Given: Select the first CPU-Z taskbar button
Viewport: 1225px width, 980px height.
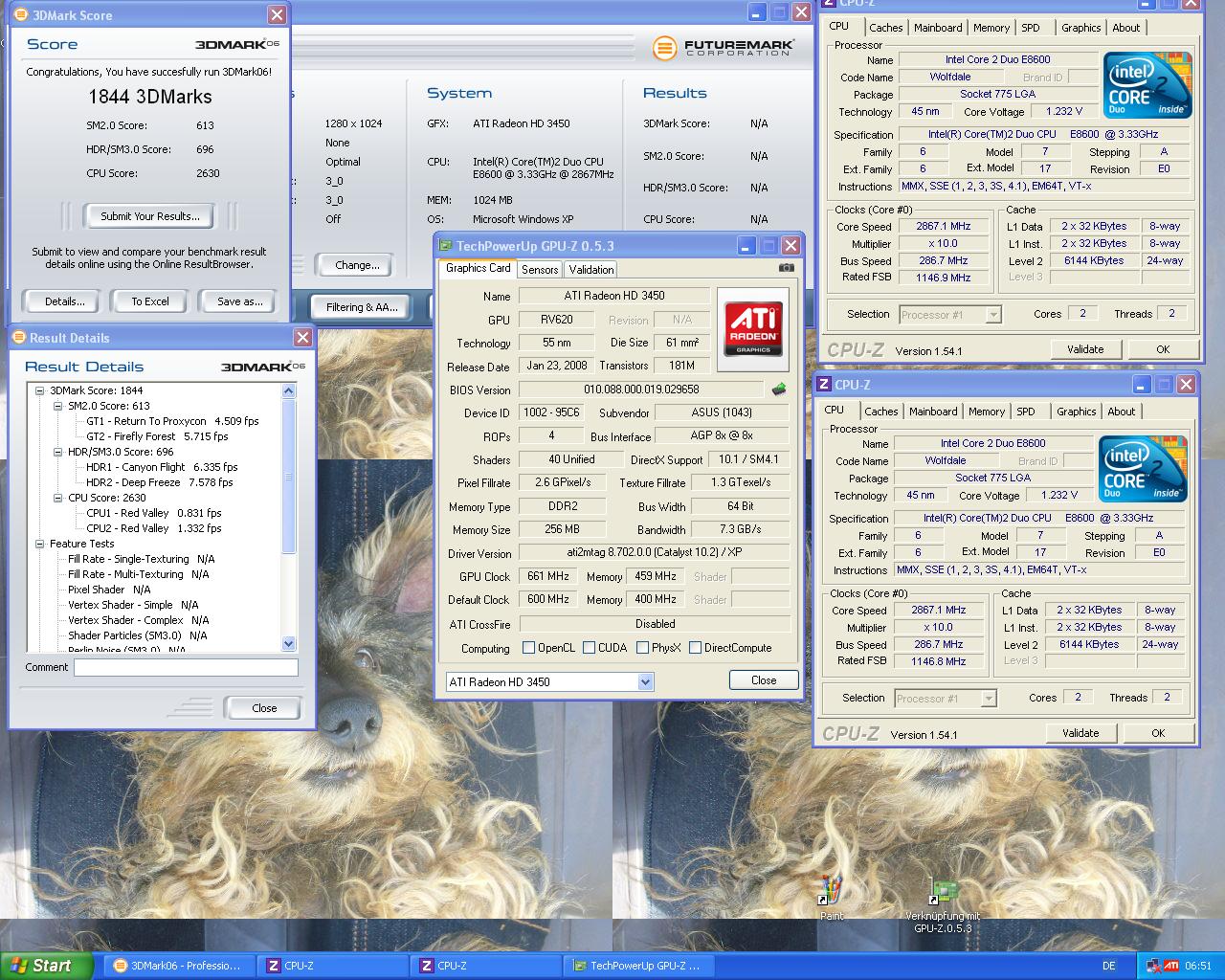Looking at the screenshot, I should (x=334, y=966).
